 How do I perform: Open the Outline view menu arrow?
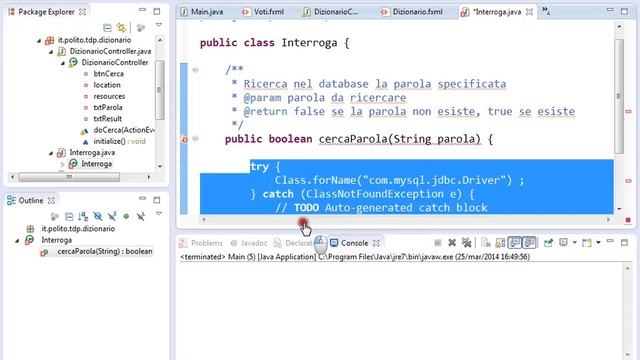point(158,214)
